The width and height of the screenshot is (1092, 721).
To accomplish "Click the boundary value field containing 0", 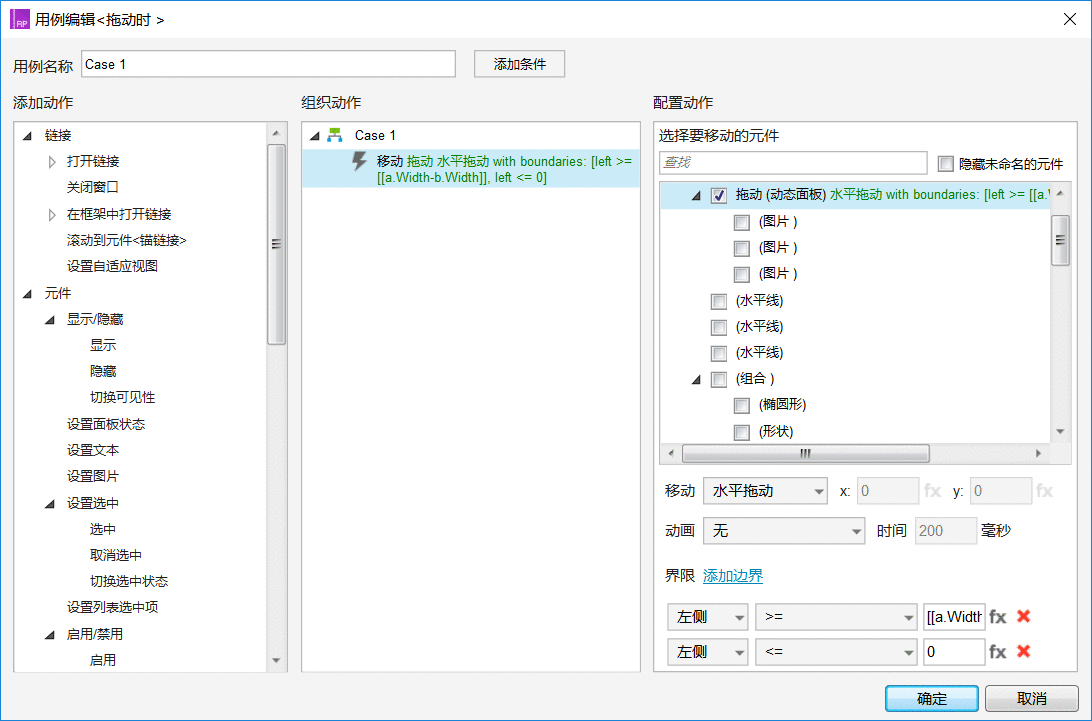I will coord(954,652).
